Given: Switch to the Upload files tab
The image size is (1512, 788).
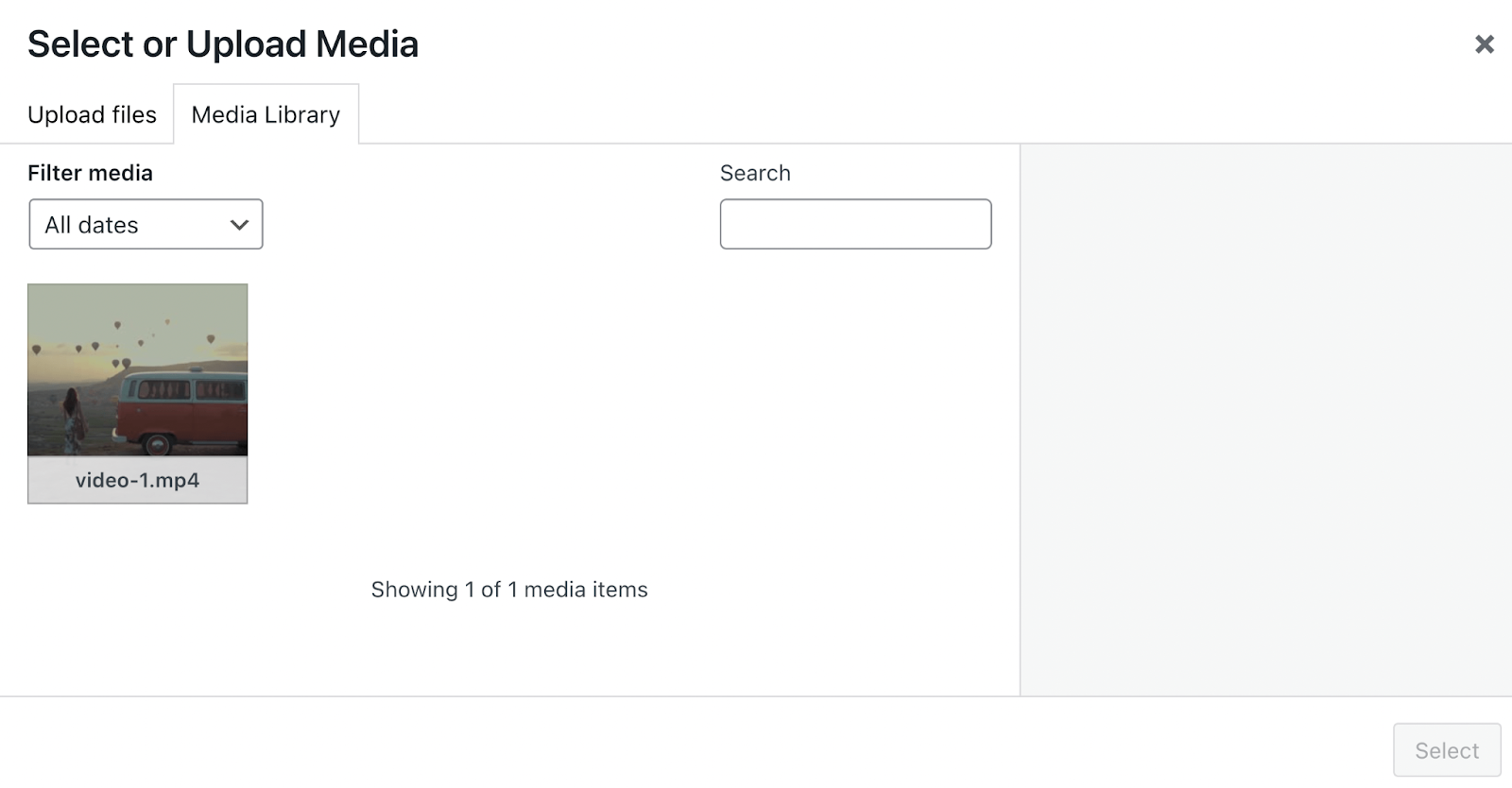Looking at the screenshot, I should (x=92, y=113).
